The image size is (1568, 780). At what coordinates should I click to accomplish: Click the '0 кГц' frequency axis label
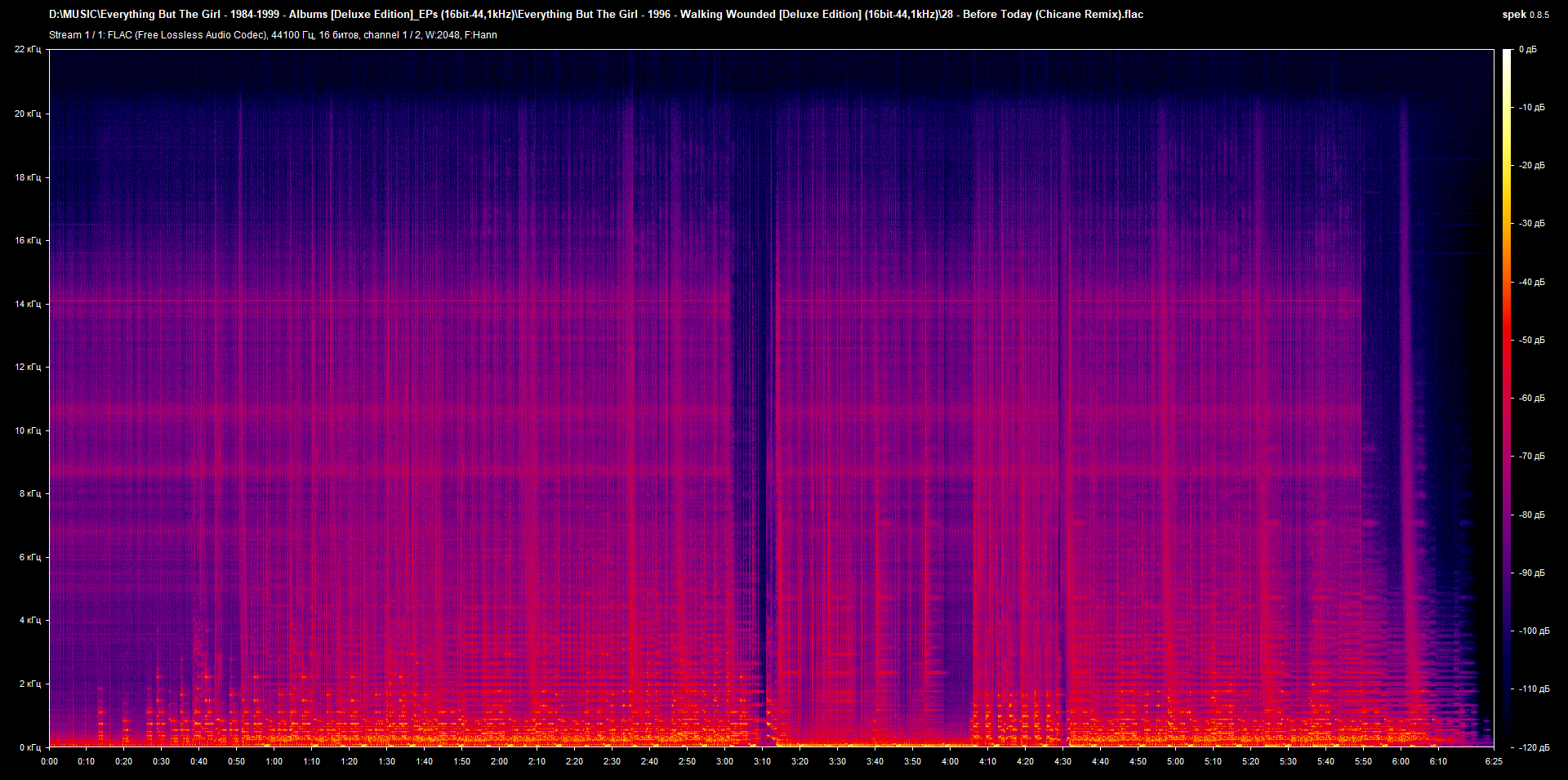click(30, 747)
